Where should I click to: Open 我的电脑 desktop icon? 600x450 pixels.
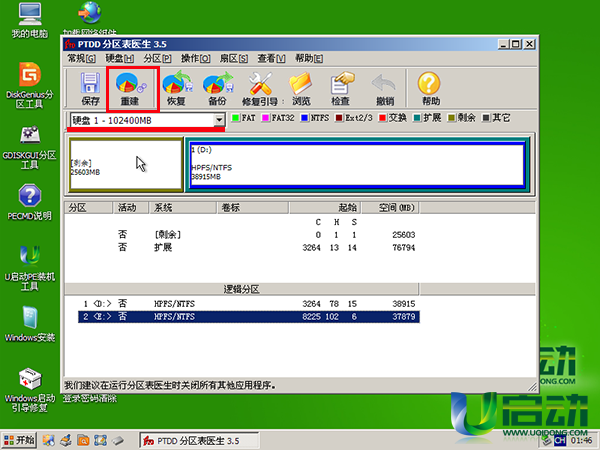[x=29, y=21]
